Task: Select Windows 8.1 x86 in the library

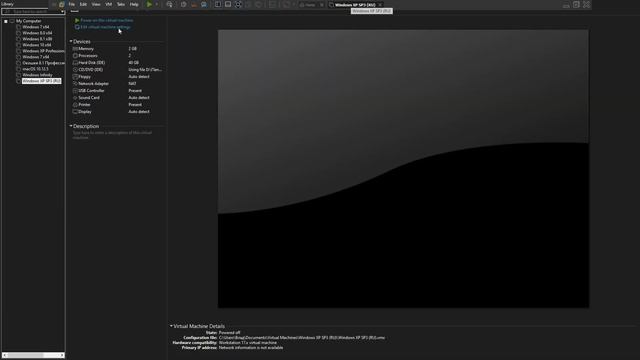Action: click(x=37, y=39)
